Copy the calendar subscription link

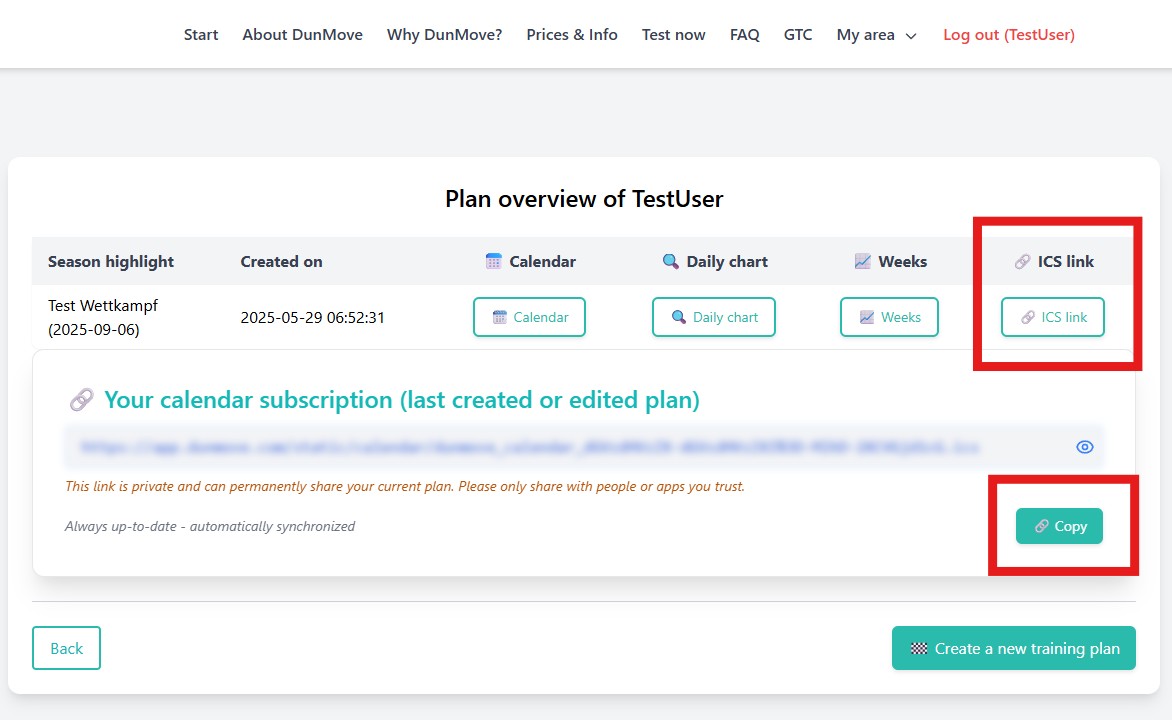point(1059,526)
